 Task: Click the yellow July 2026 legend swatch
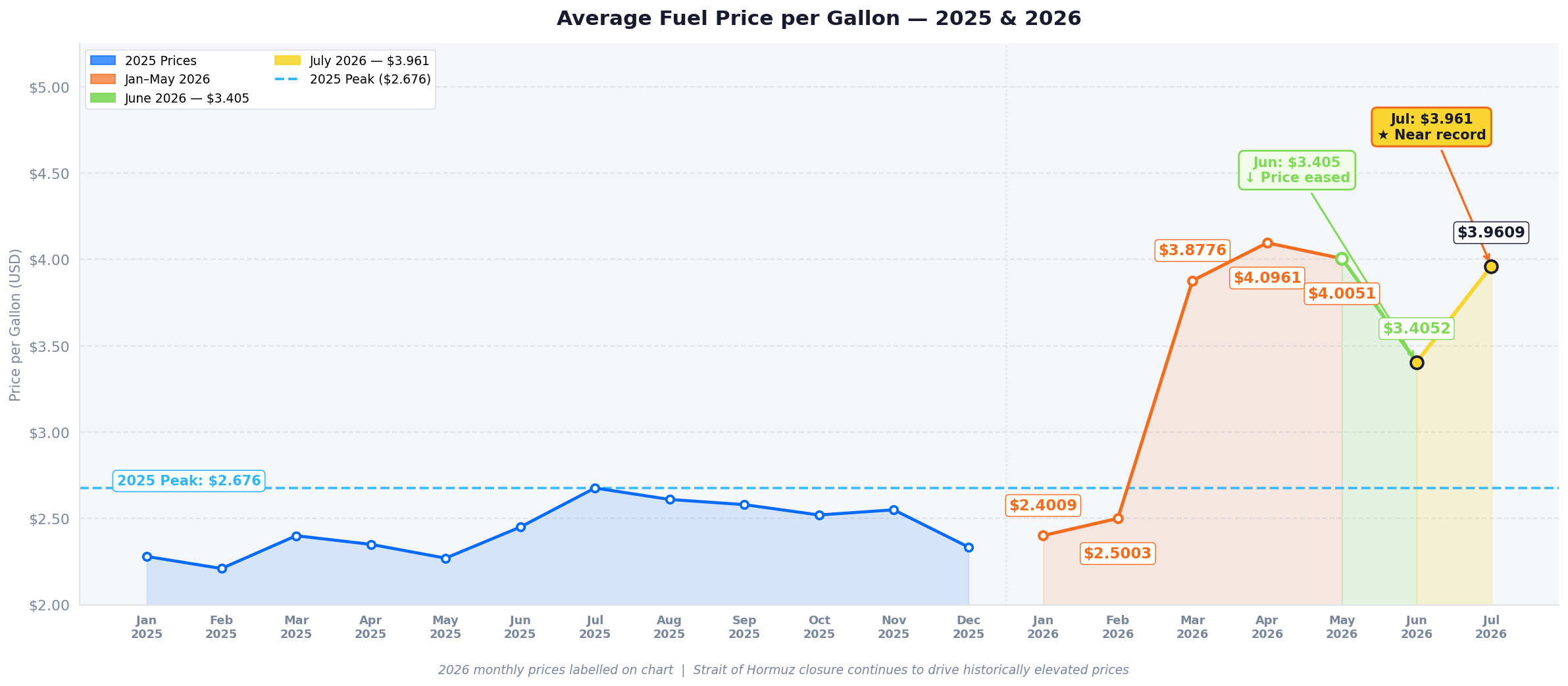(x=288, y=61)
